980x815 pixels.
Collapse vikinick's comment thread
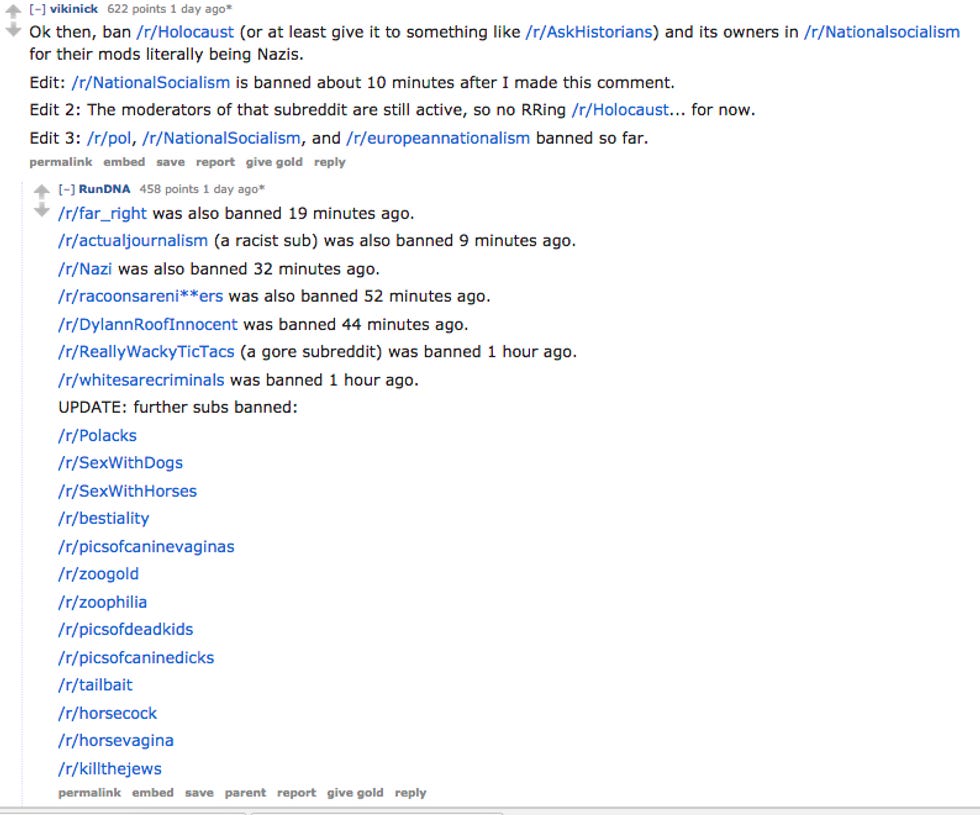[x=38, y=9]
